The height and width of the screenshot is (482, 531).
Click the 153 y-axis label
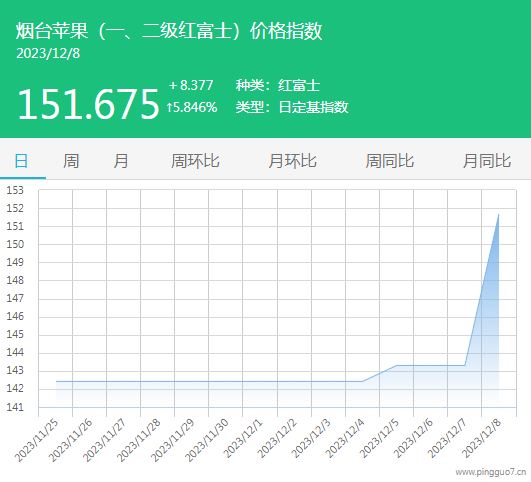point(15,190)
